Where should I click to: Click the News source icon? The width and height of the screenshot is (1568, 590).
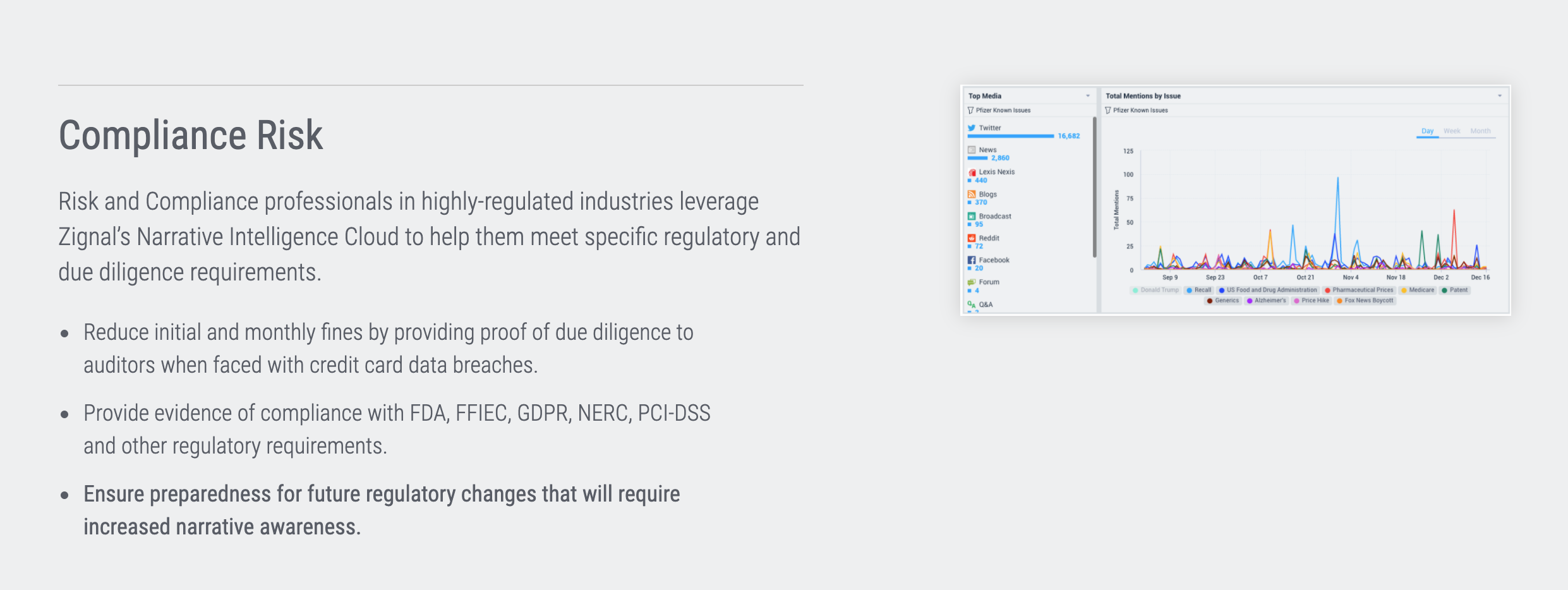(x=972, y=150)
